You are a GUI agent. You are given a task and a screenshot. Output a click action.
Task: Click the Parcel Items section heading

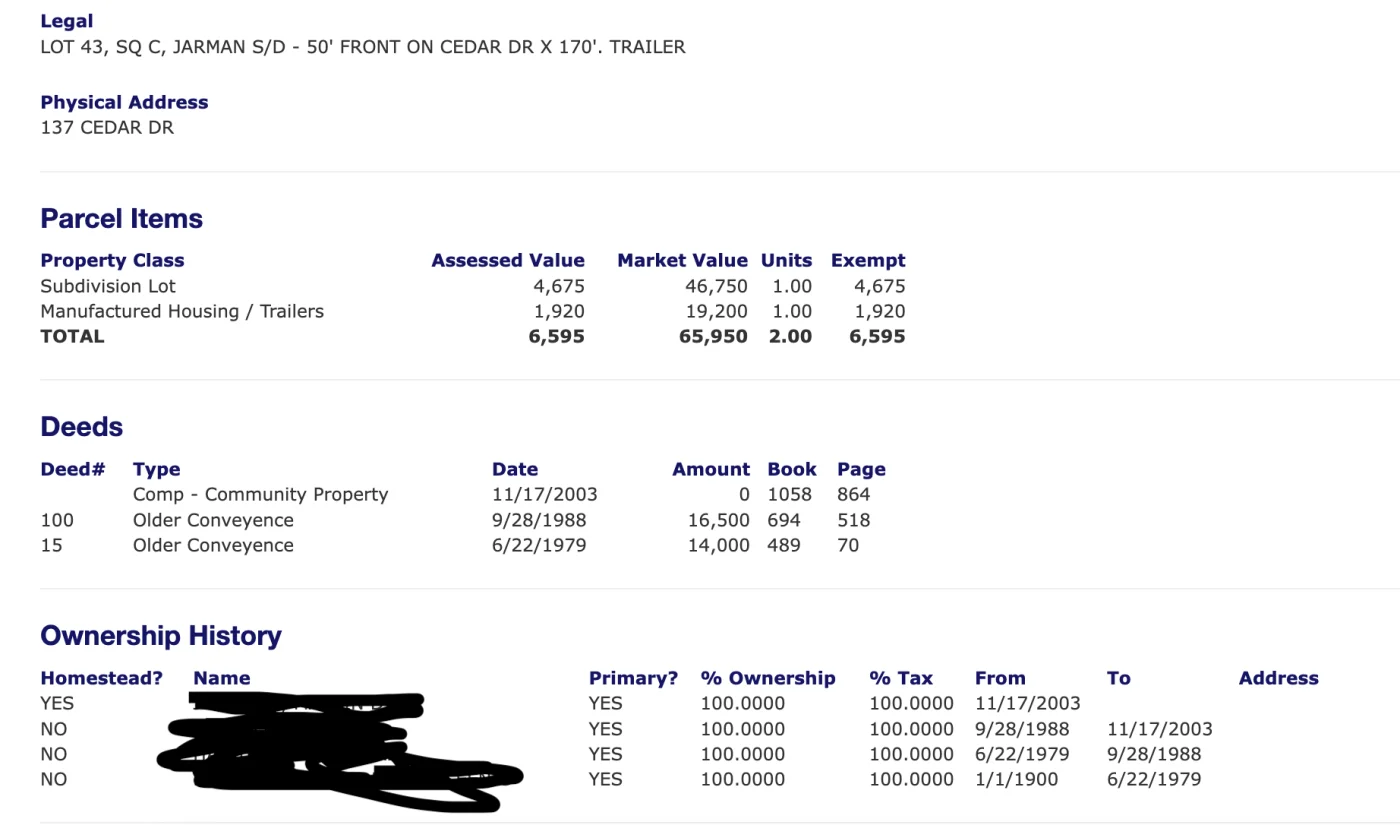pyautogui.click(x=121, y=219)
